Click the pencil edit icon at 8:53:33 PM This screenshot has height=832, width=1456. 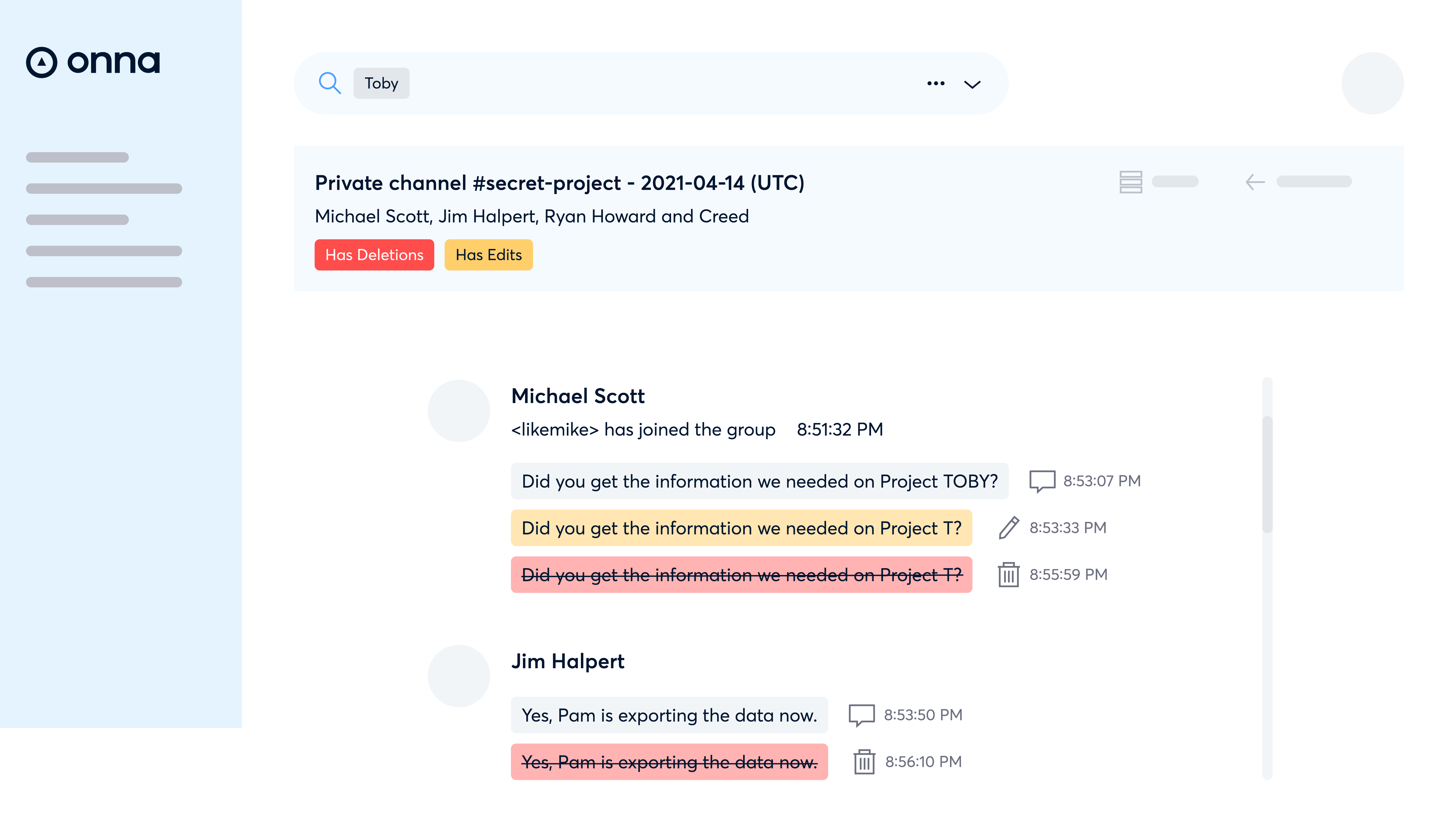coord(1009,528)
